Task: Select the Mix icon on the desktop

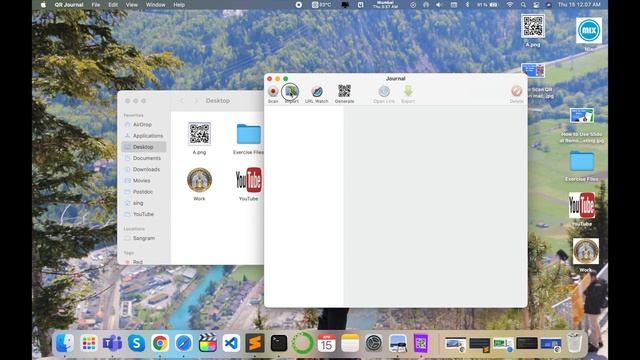Action: point(589,33)
